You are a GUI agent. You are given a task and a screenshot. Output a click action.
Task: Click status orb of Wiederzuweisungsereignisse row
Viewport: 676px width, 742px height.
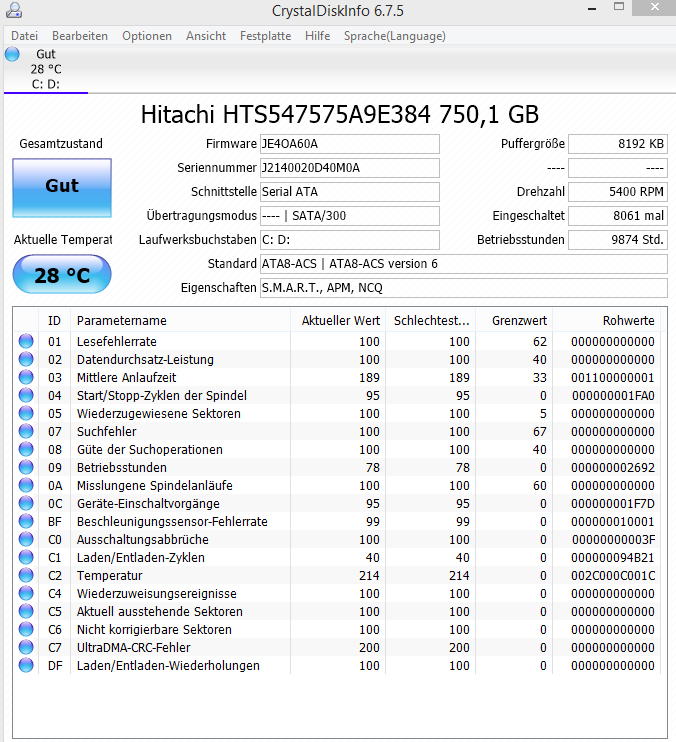point(26,593)
